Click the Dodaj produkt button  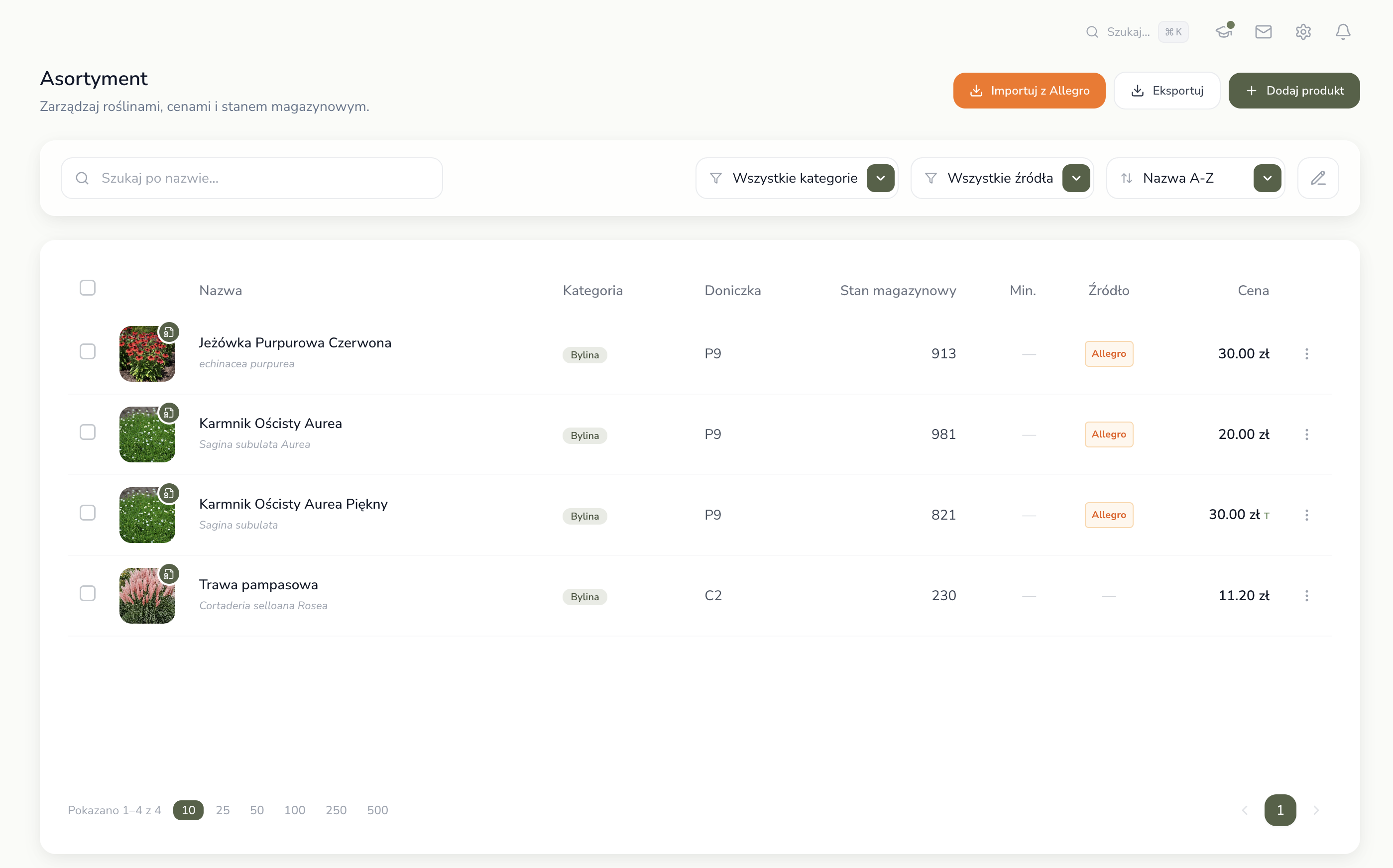[1293, 91]
